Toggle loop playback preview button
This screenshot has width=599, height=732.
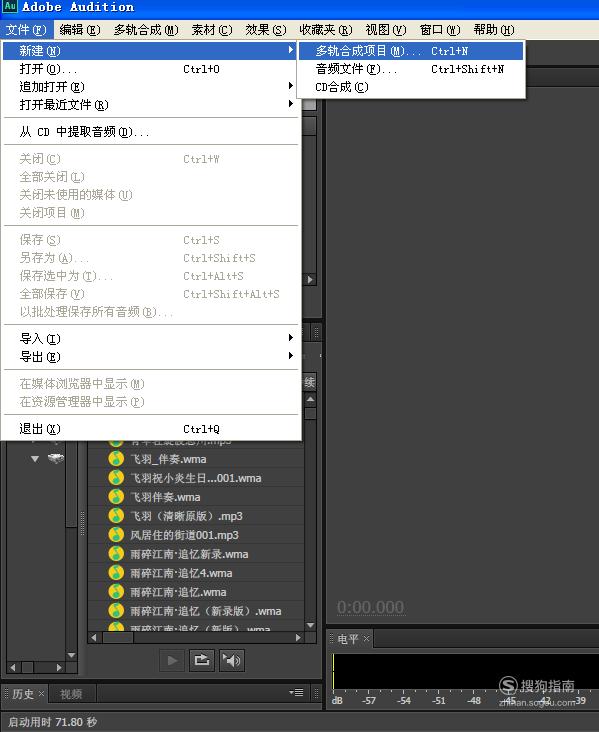click(202, 661)
